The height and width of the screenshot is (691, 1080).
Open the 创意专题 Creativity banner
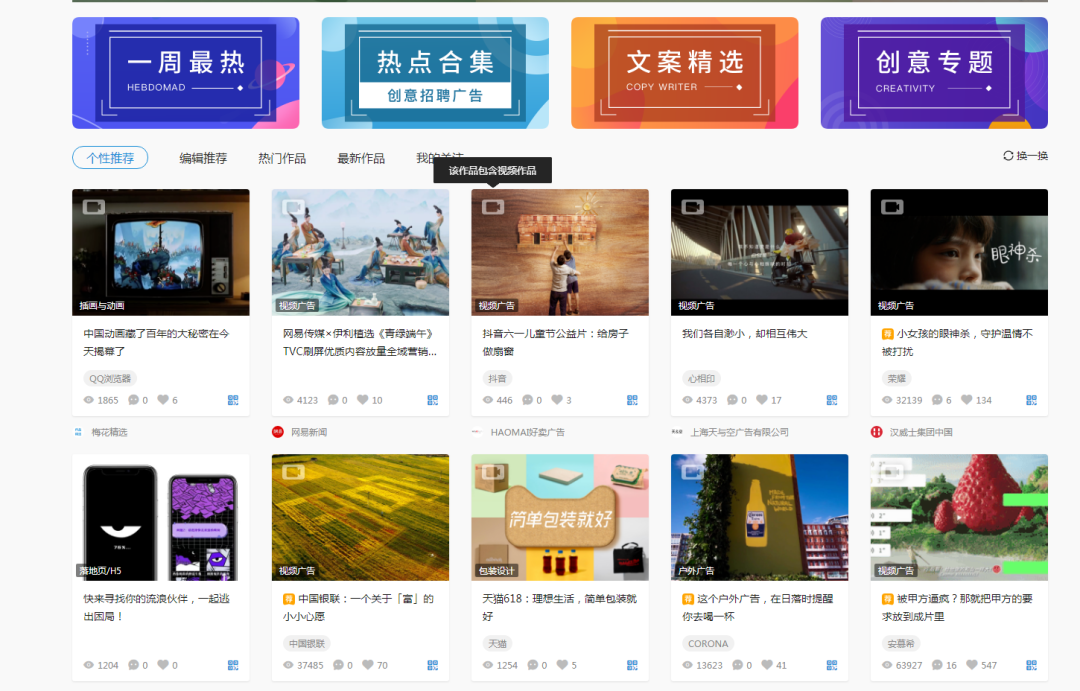pyautogui.click(x=934, y=73)
